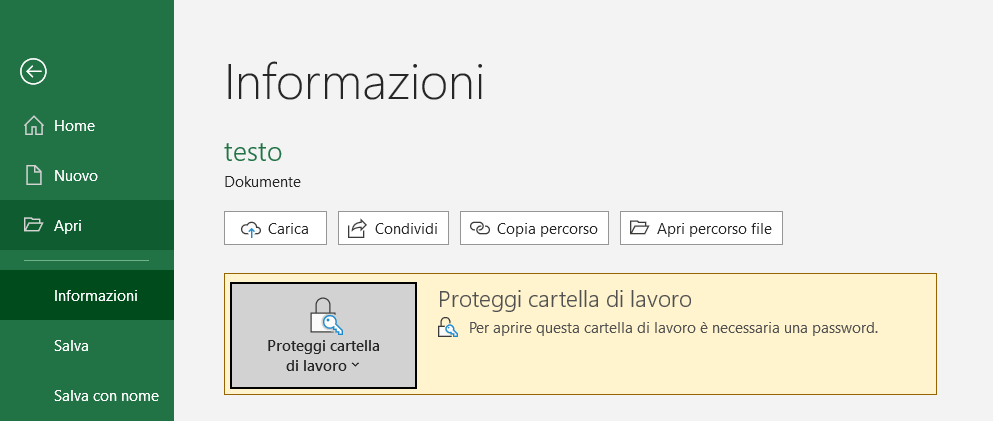
Task: Click the Condividi button
Action: click(x=393, y=229)
